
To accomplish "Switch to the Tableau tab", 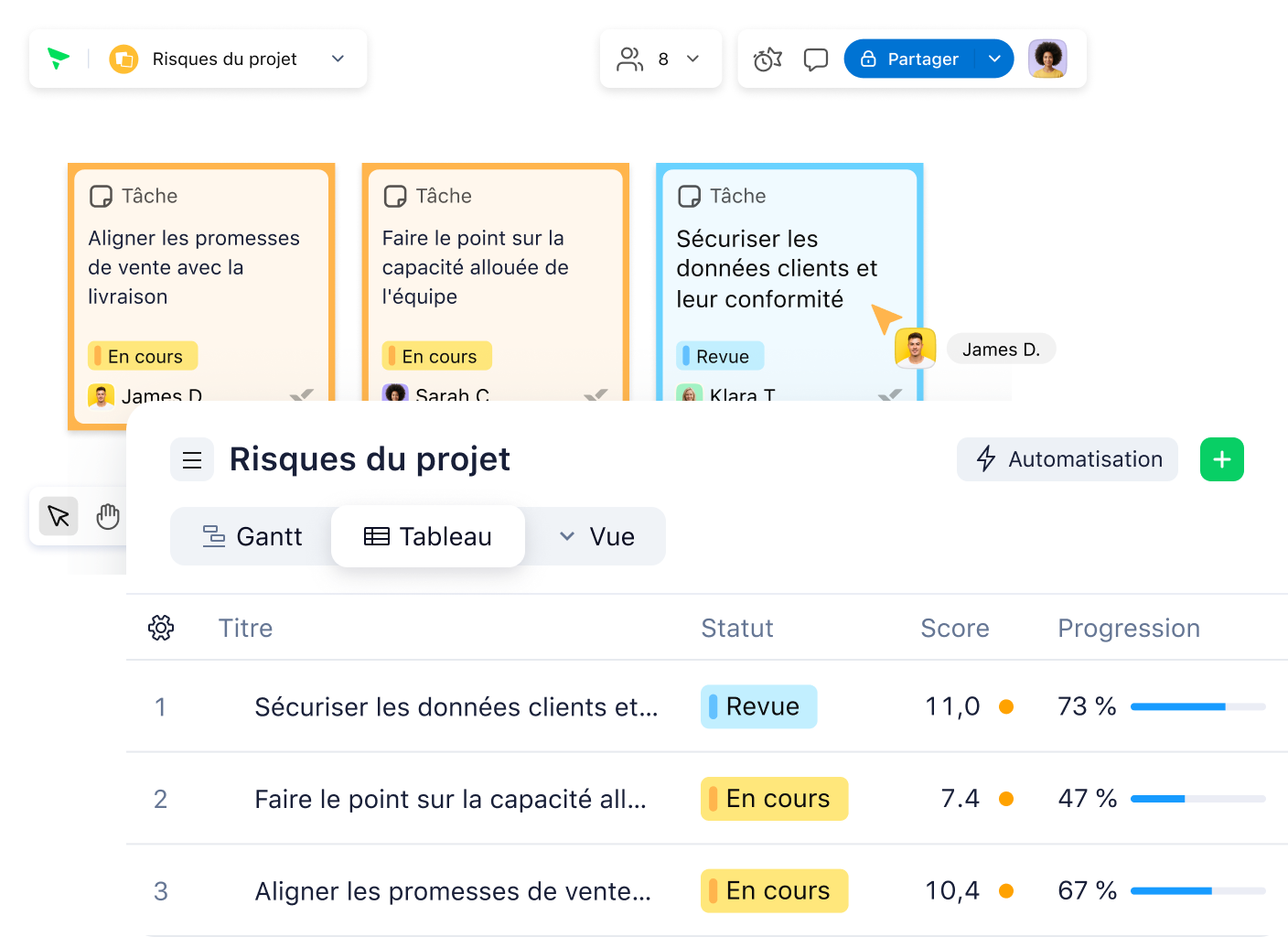I will coord(428,536).
